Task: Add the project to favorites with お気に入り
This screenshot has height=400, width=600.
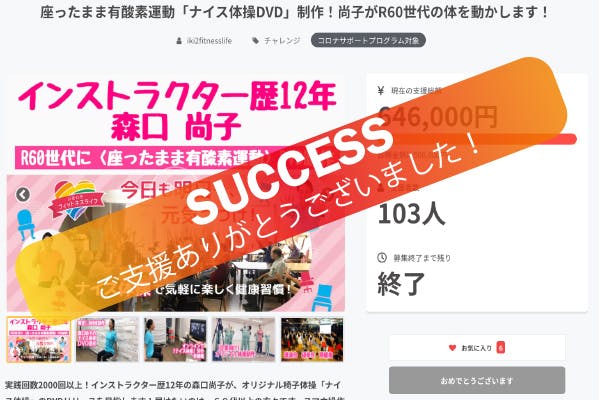Action: click(x=477, y=348)
